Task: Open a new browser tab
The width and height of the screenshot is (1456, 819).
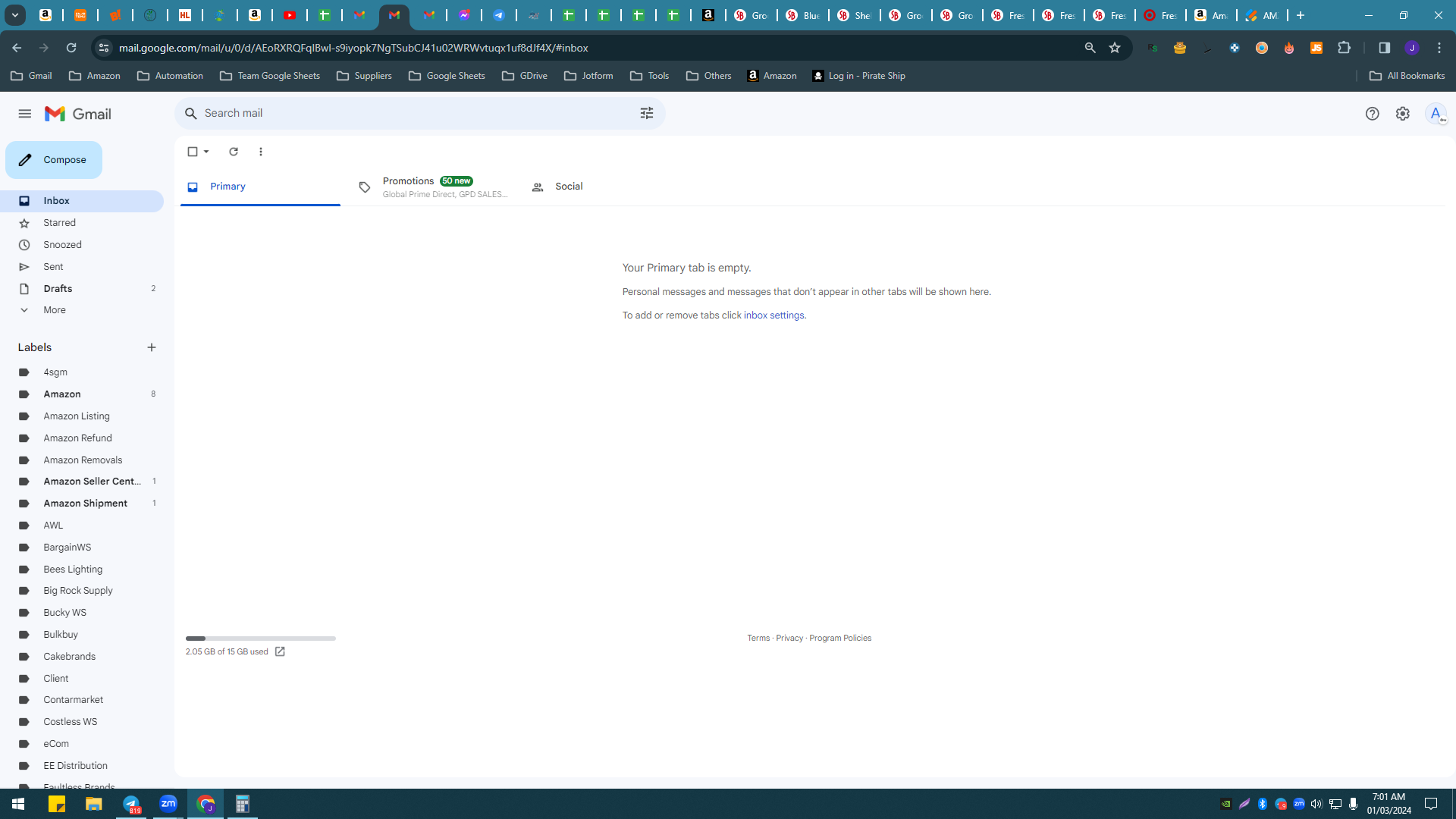Action: (1301, 15)
